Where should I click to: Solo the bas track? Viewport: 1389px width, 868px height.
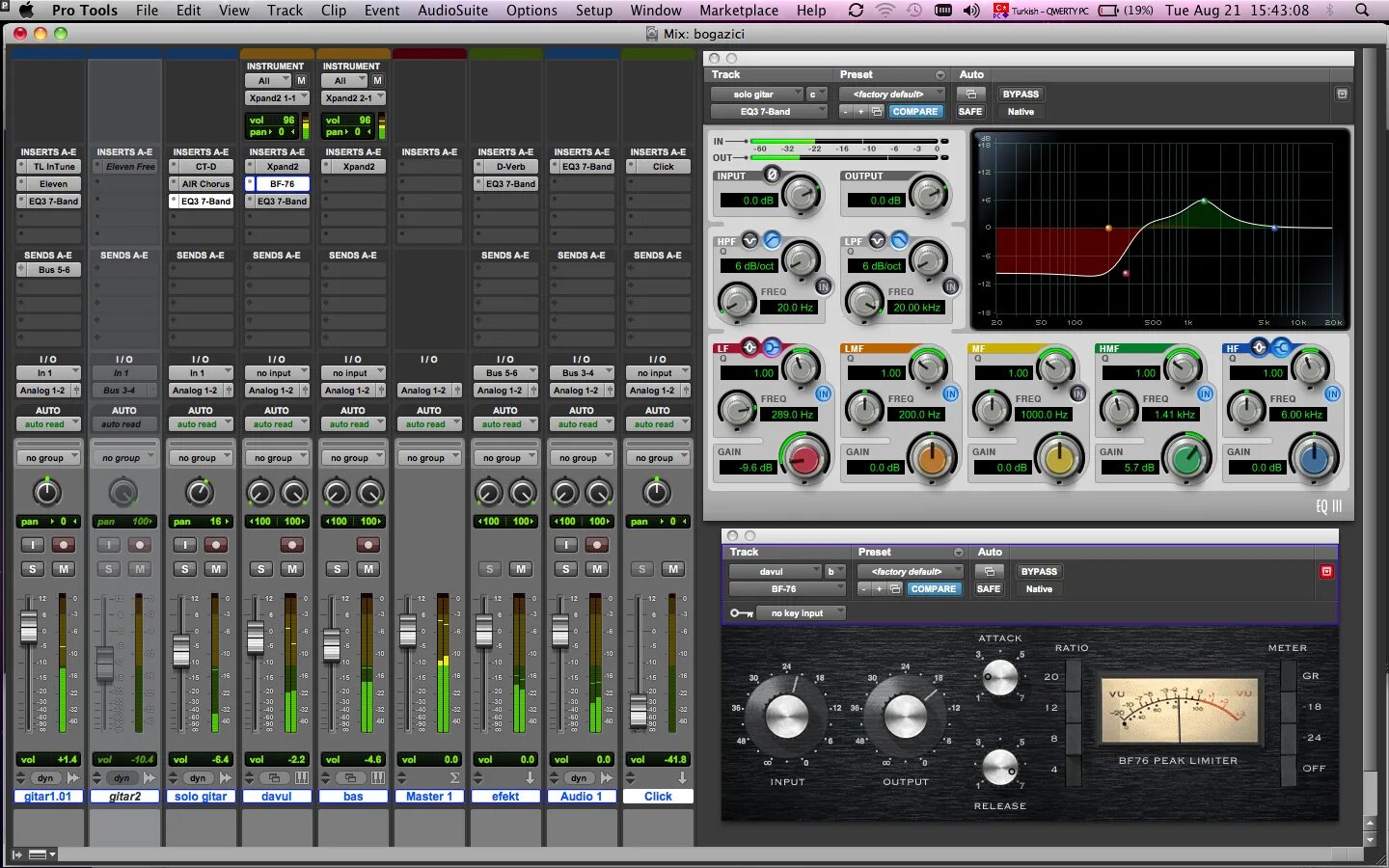point(336,569)
